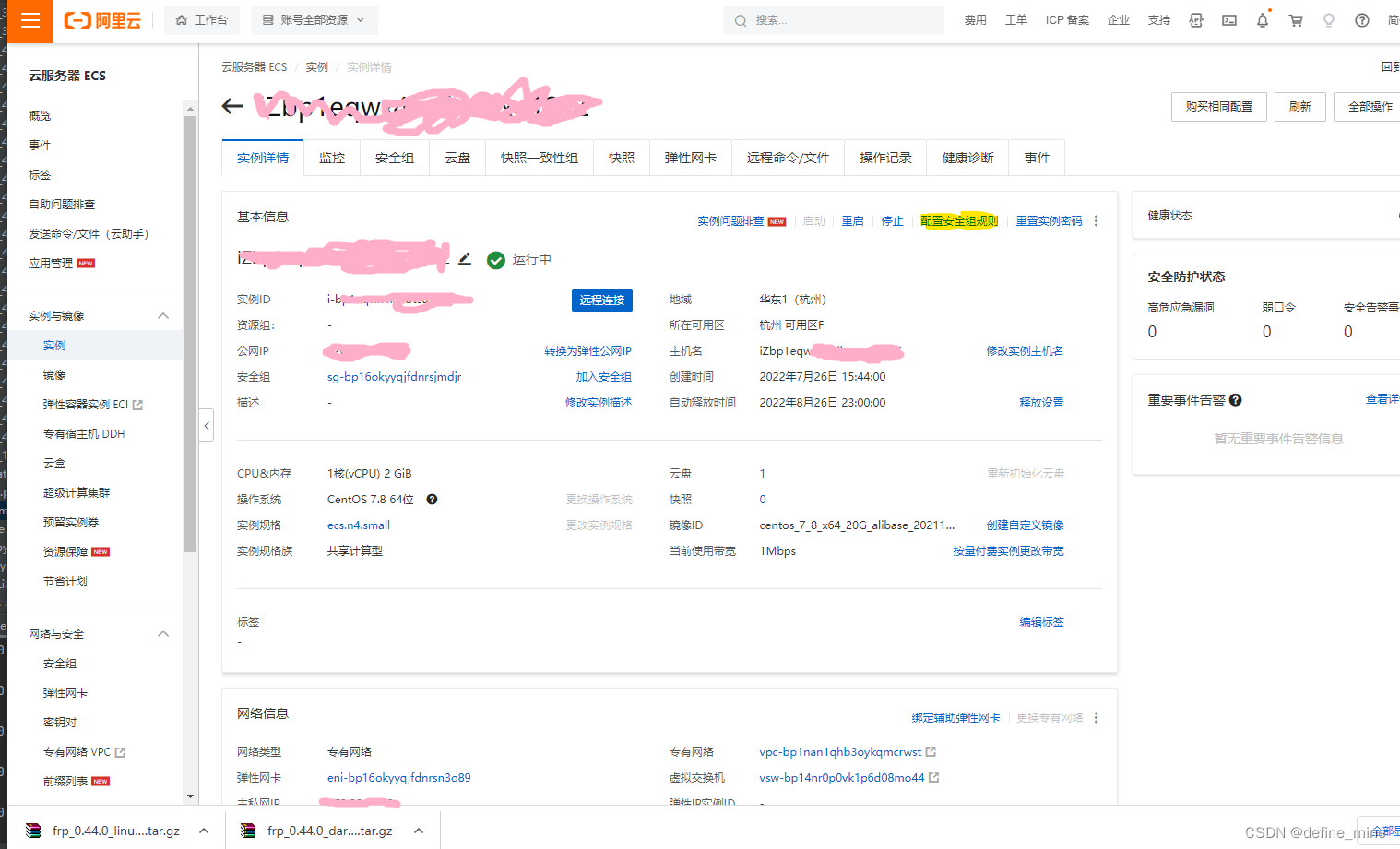Open the shopping cart icon
1400x849 pixels.
[1295, 19]
